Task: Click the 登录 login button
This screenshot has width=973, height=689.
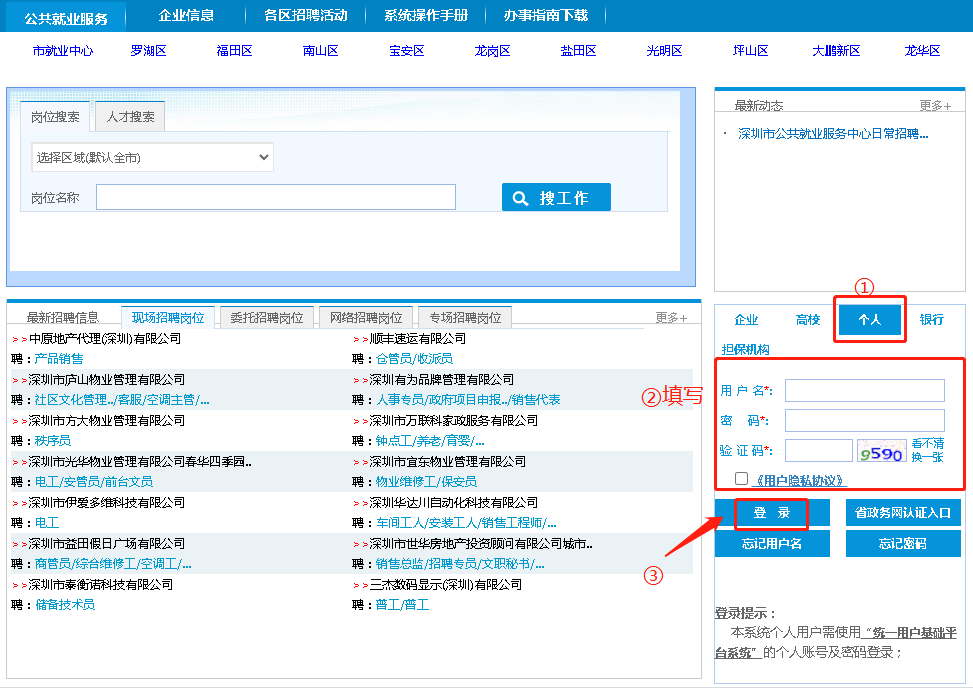Action: point(772,512)
